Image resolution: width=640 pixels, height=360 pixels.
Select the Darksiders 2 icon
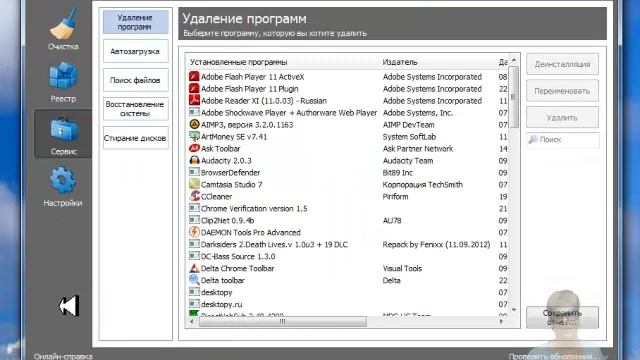coord(194,244)
